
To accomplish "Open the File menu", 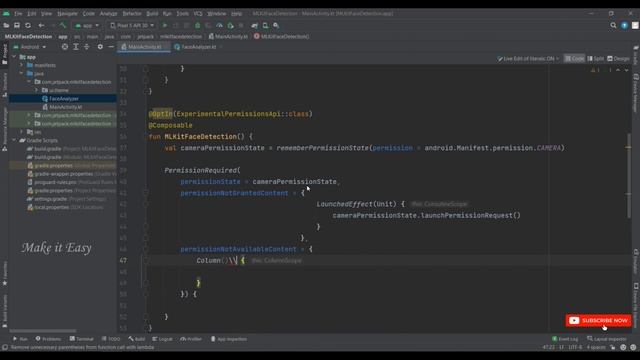I will click(18, 13).
